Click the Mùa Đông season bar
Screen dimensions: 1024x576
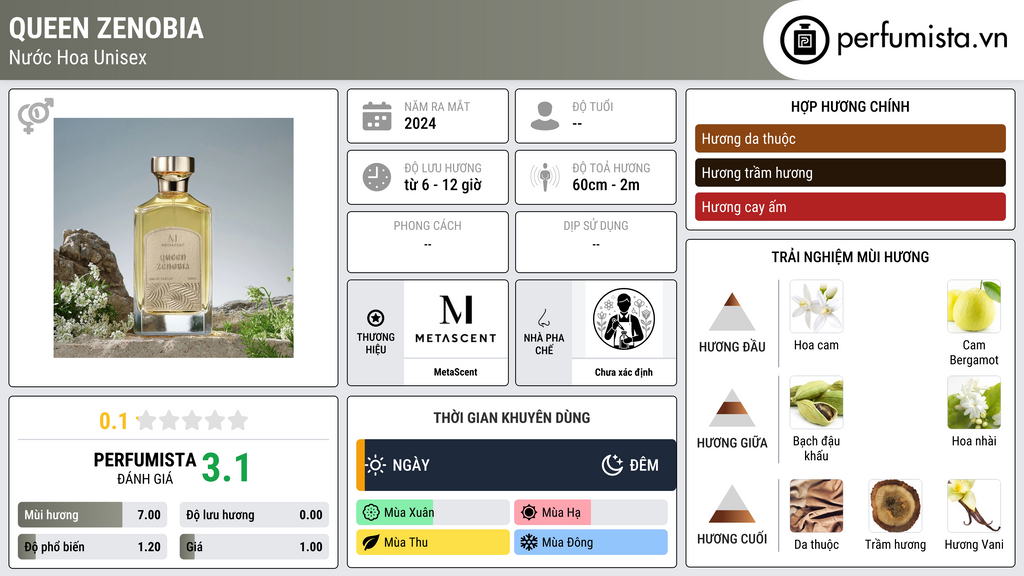click(590, 542)
